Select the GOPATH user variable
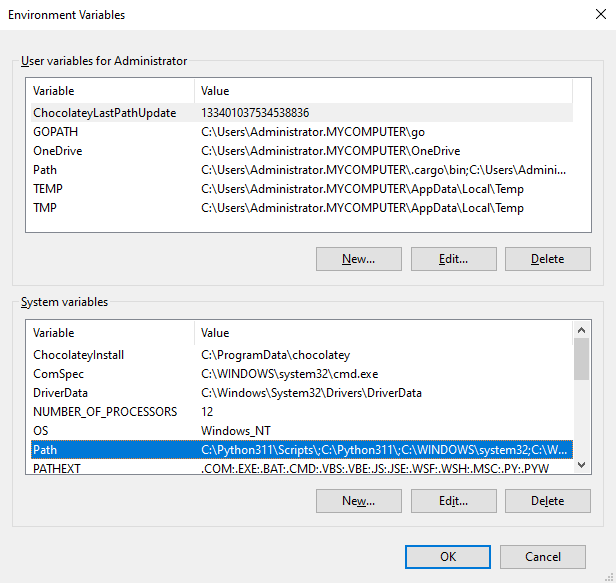Screen dimensions: 616x583 click(56, 132)
